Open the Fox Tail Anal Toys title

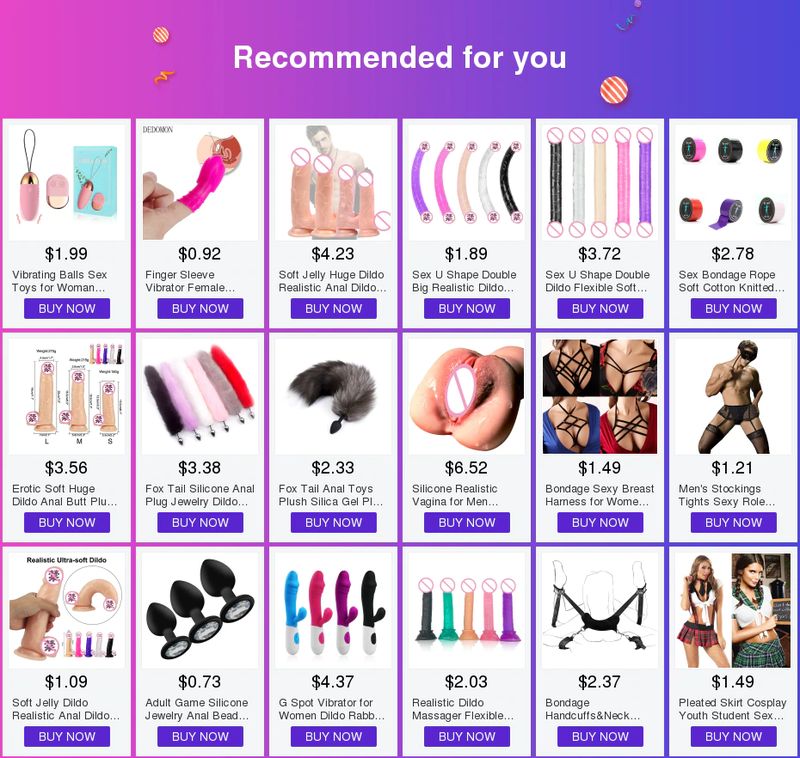[331, 495]
